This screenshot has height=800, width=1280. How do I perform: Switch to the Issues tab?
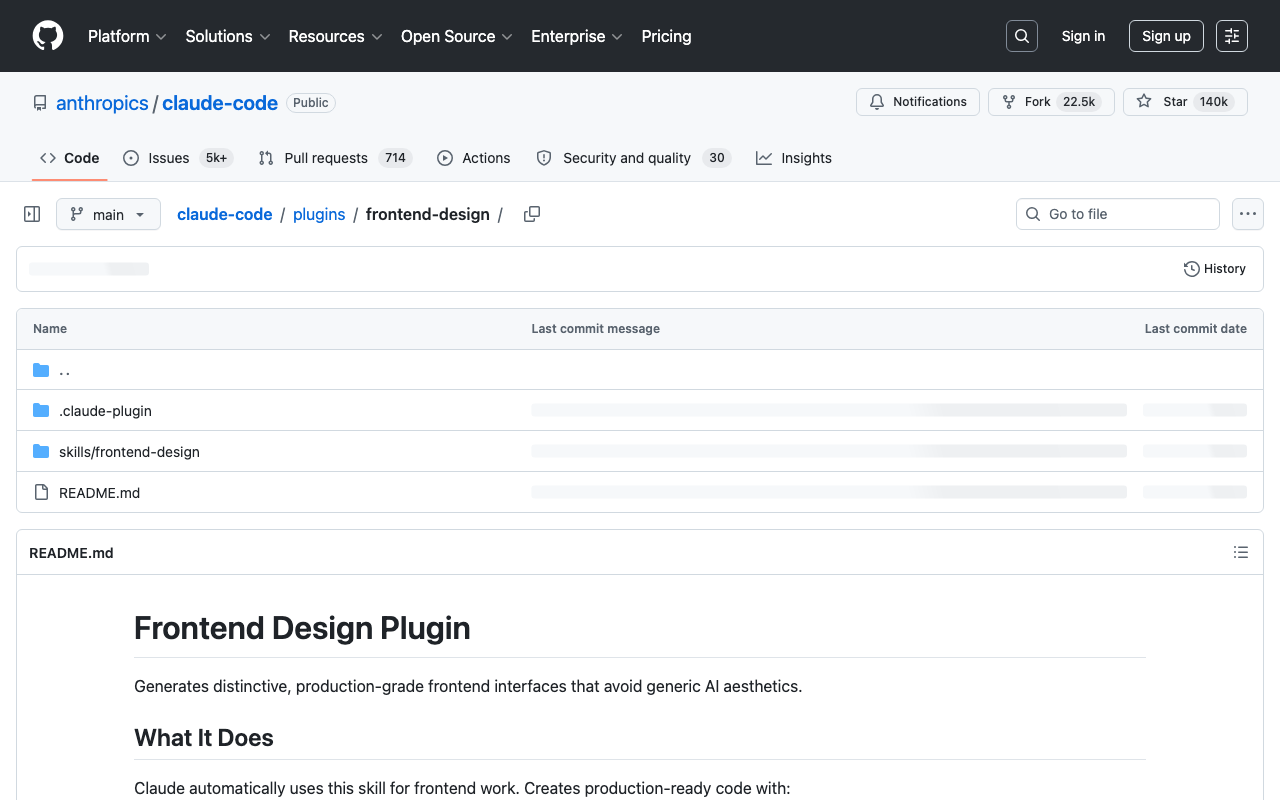(178, 158)
